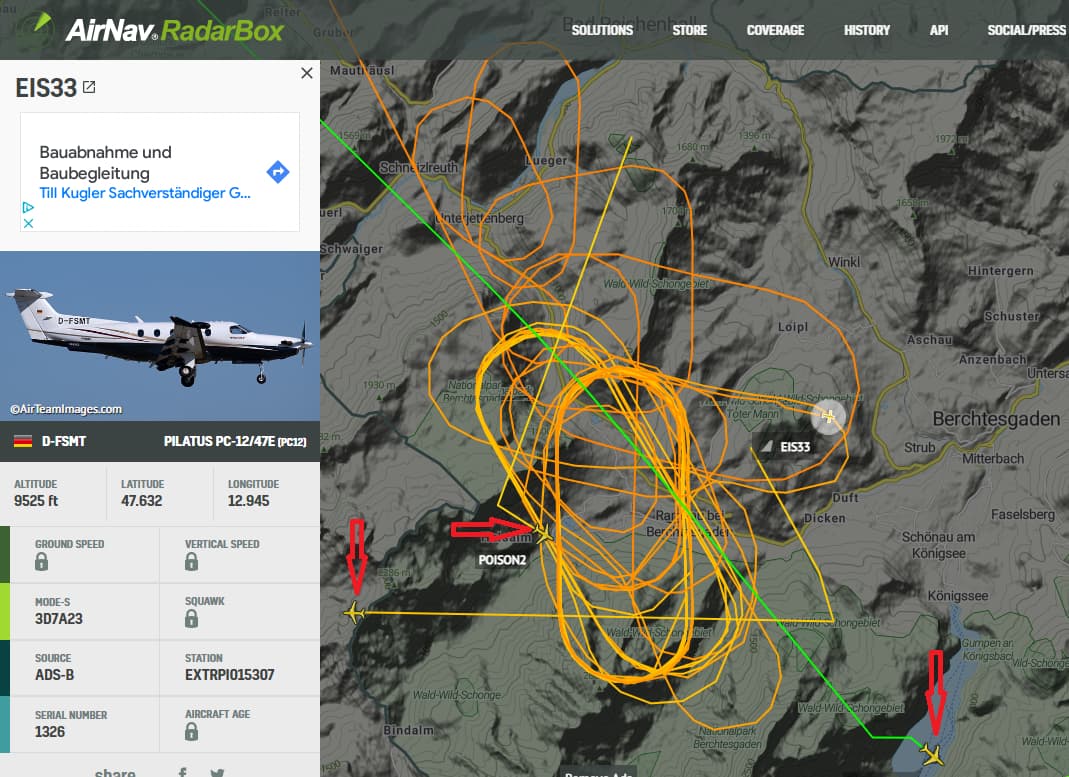Viewport: 1069px width, 777px height.
Task: Open the Store menu item
Action: coord(689,30)
